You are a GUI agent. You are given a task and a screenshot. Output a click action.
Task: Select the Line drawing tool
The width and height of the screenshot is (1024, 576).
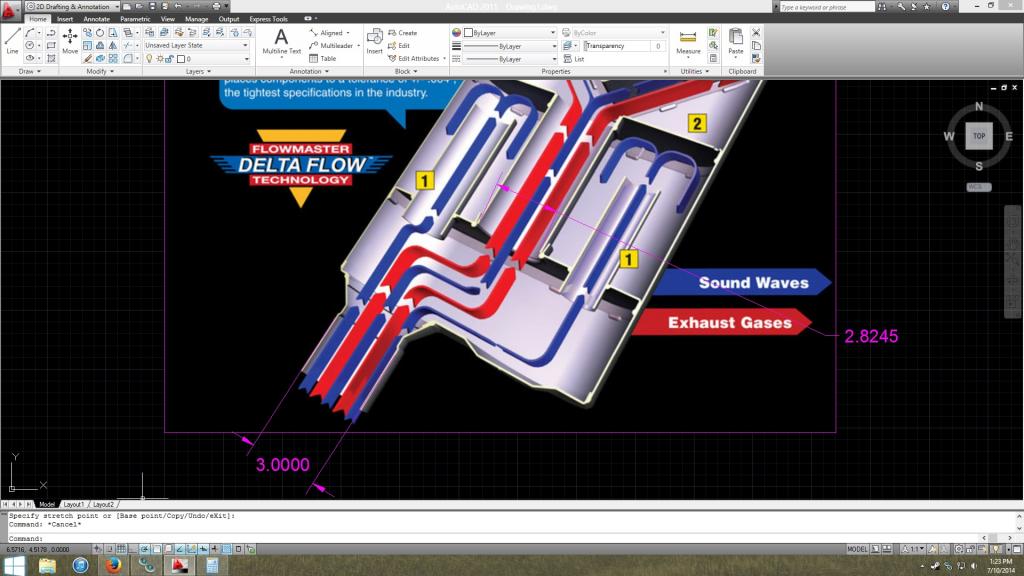pos(12,41)
